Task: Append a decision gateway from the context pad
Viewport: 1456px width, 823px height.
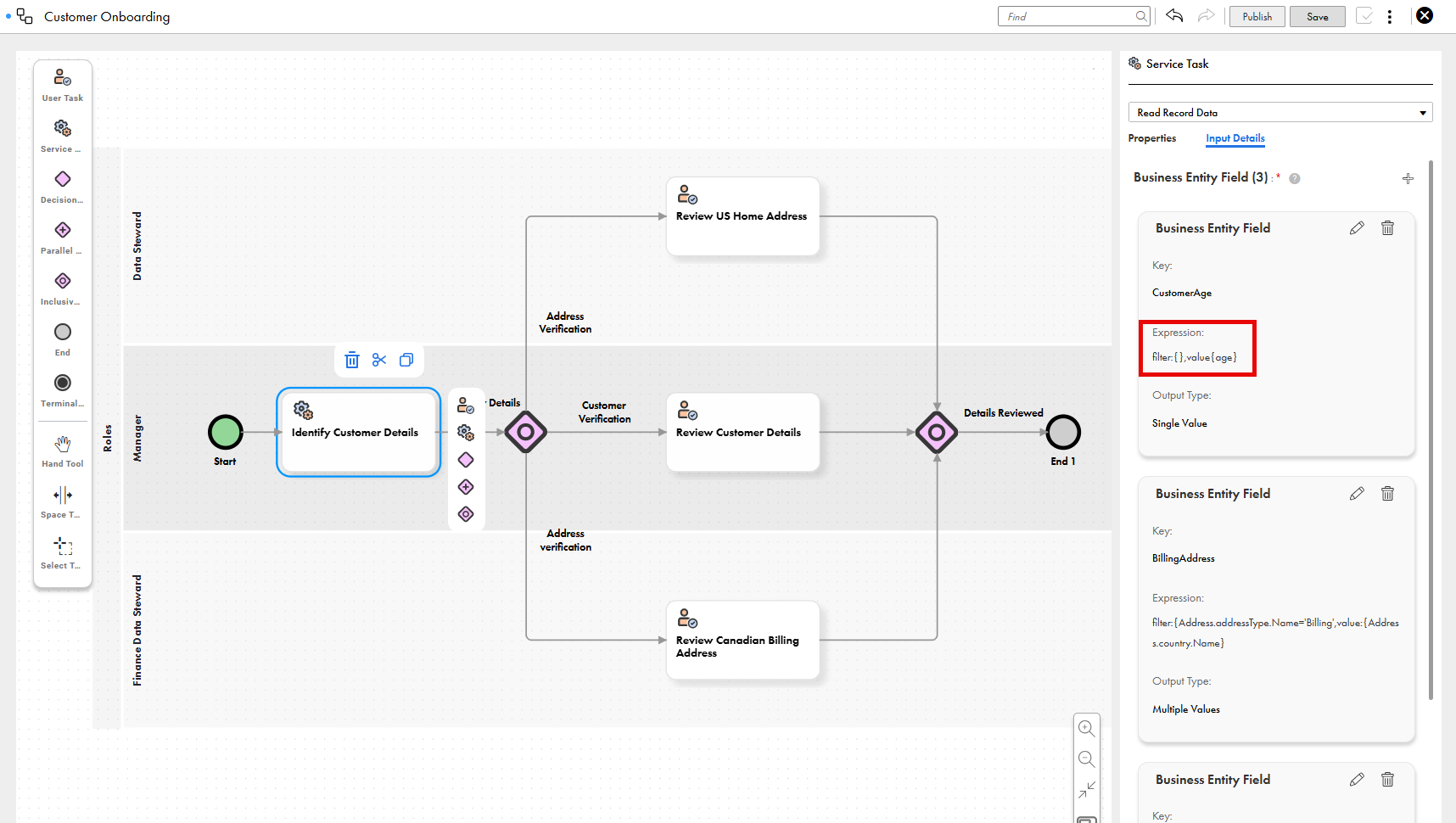Action: [466, 460]
